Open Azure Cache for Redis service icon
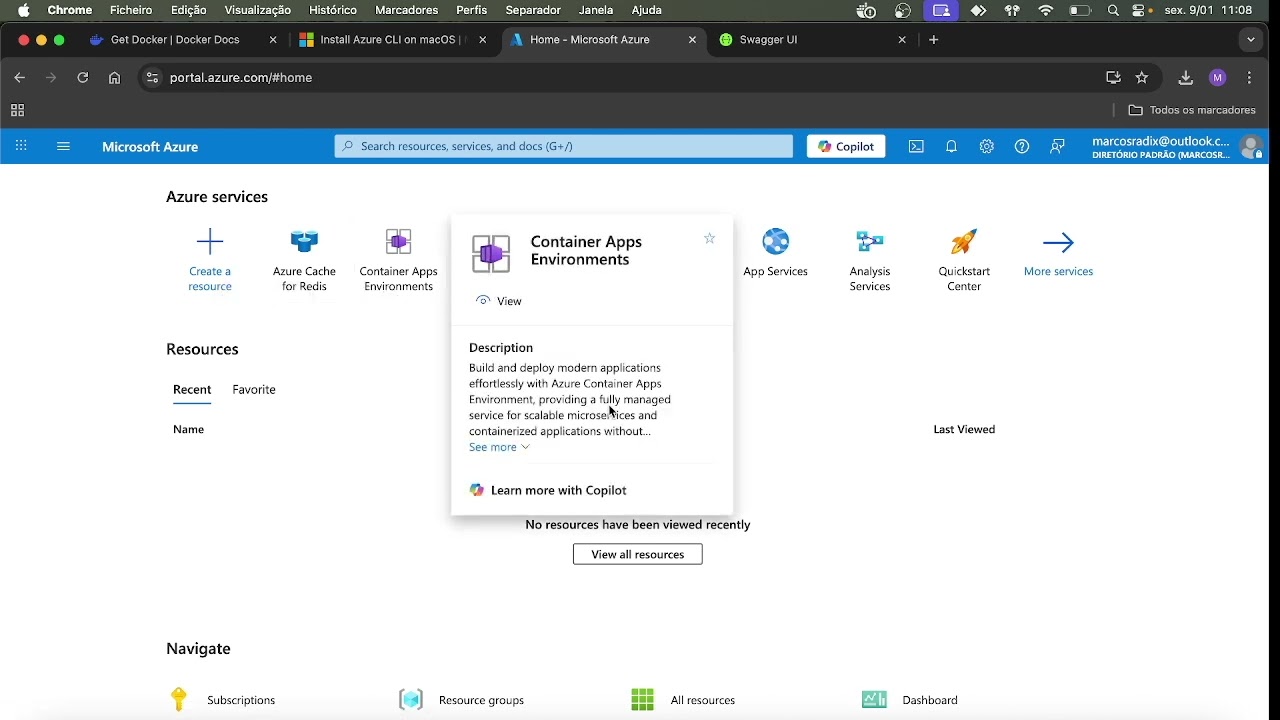Screen dimensions: 1280x720 304,241
